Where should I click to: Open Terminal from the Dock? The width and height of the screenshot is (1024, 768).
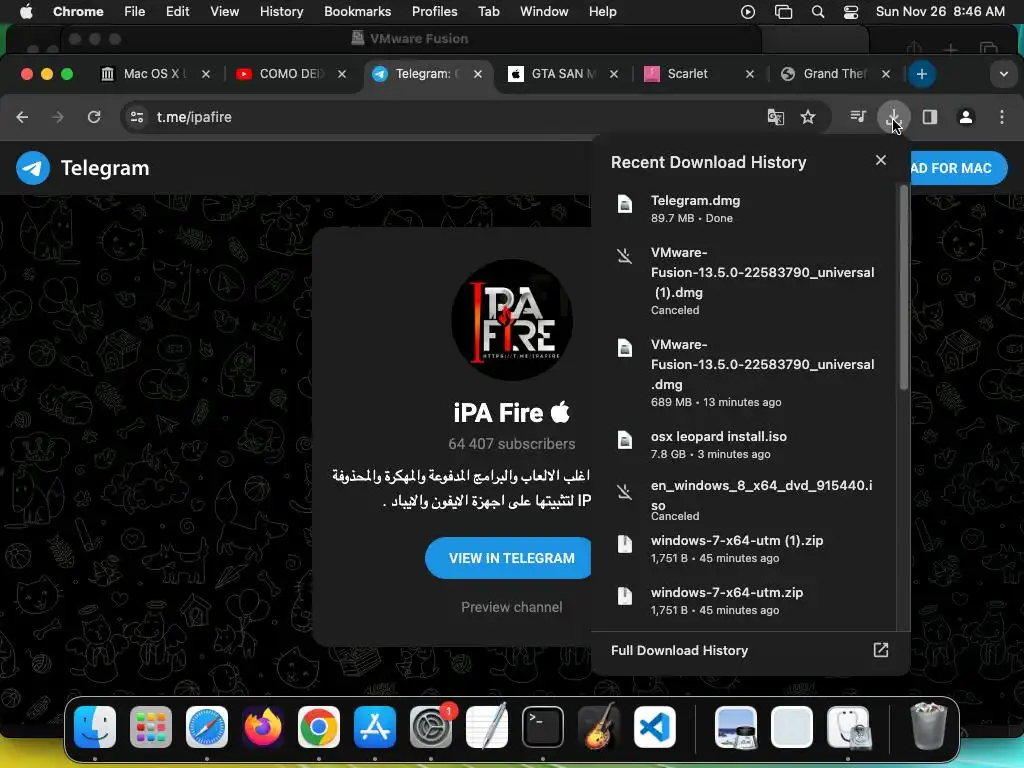pos(543,727)
